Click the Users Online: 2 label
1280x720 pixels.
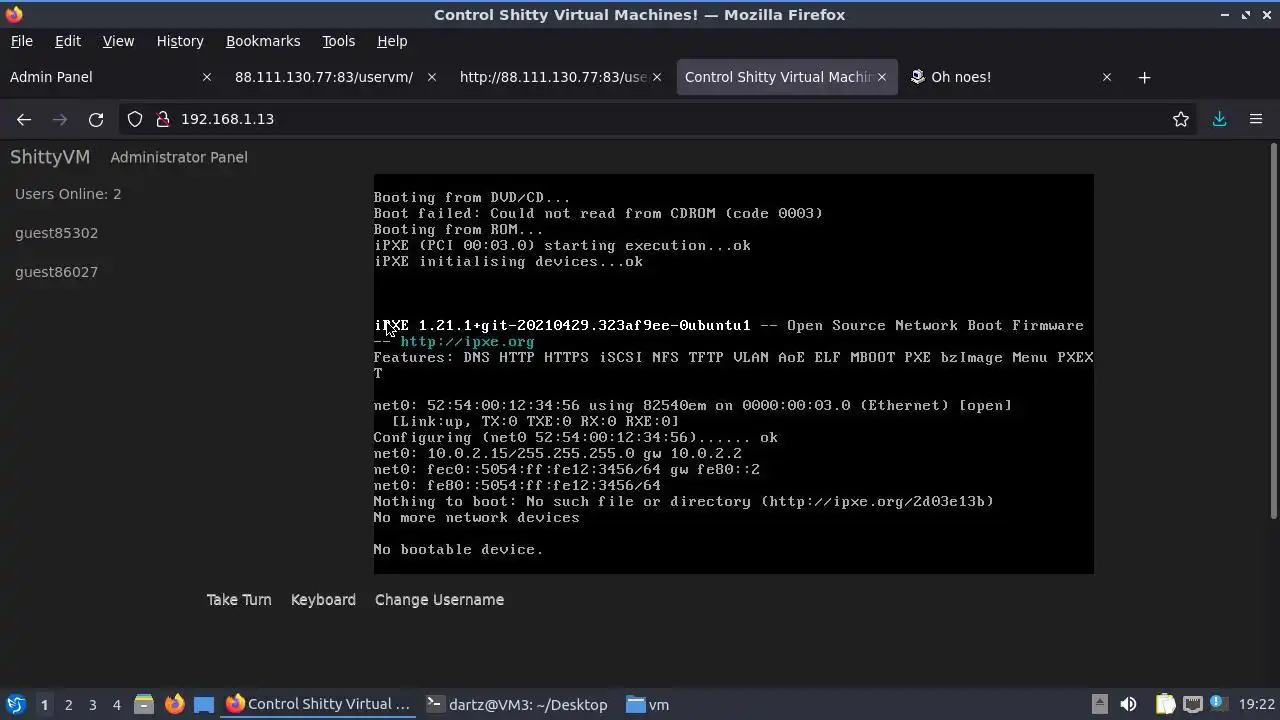click(x=68, y=194)
